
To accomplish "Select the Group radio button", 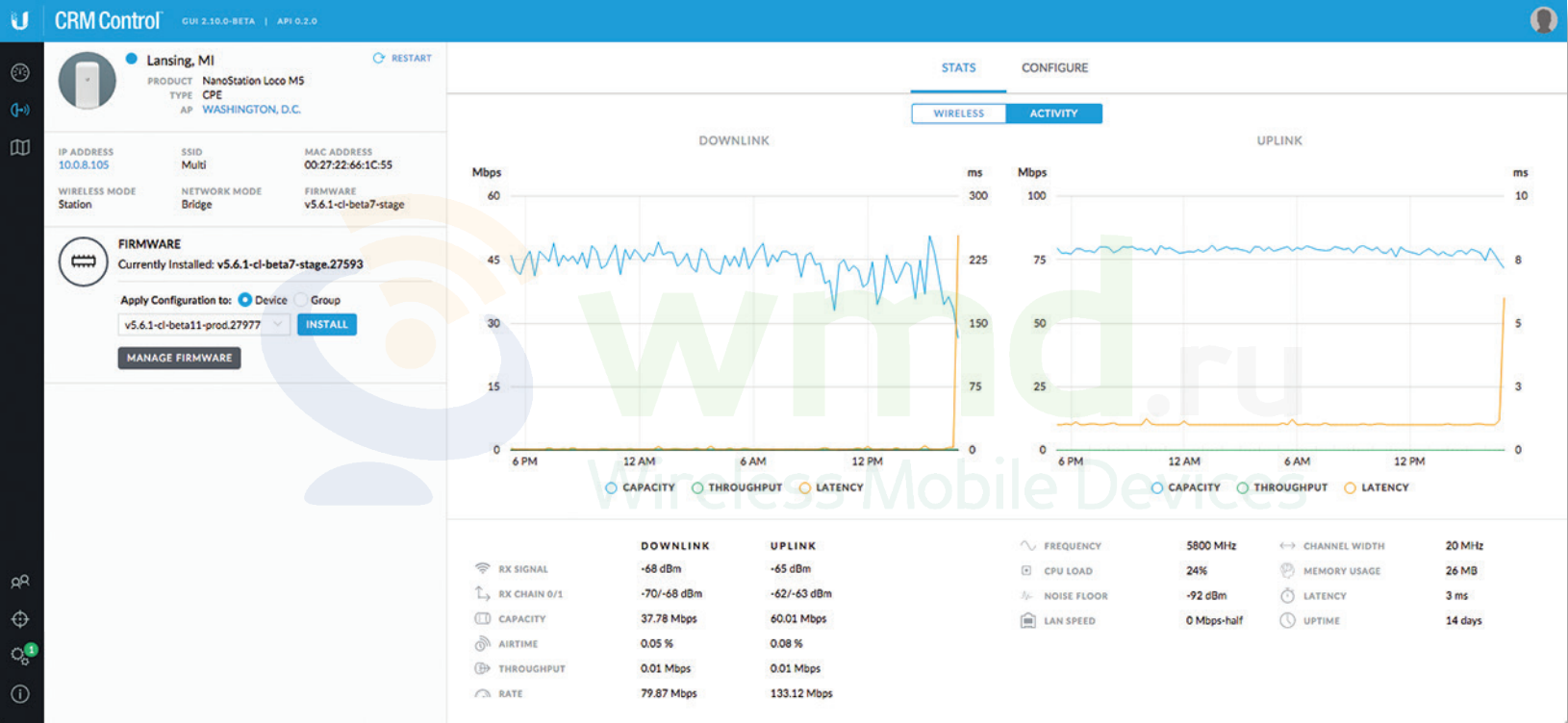I will 300,300.
